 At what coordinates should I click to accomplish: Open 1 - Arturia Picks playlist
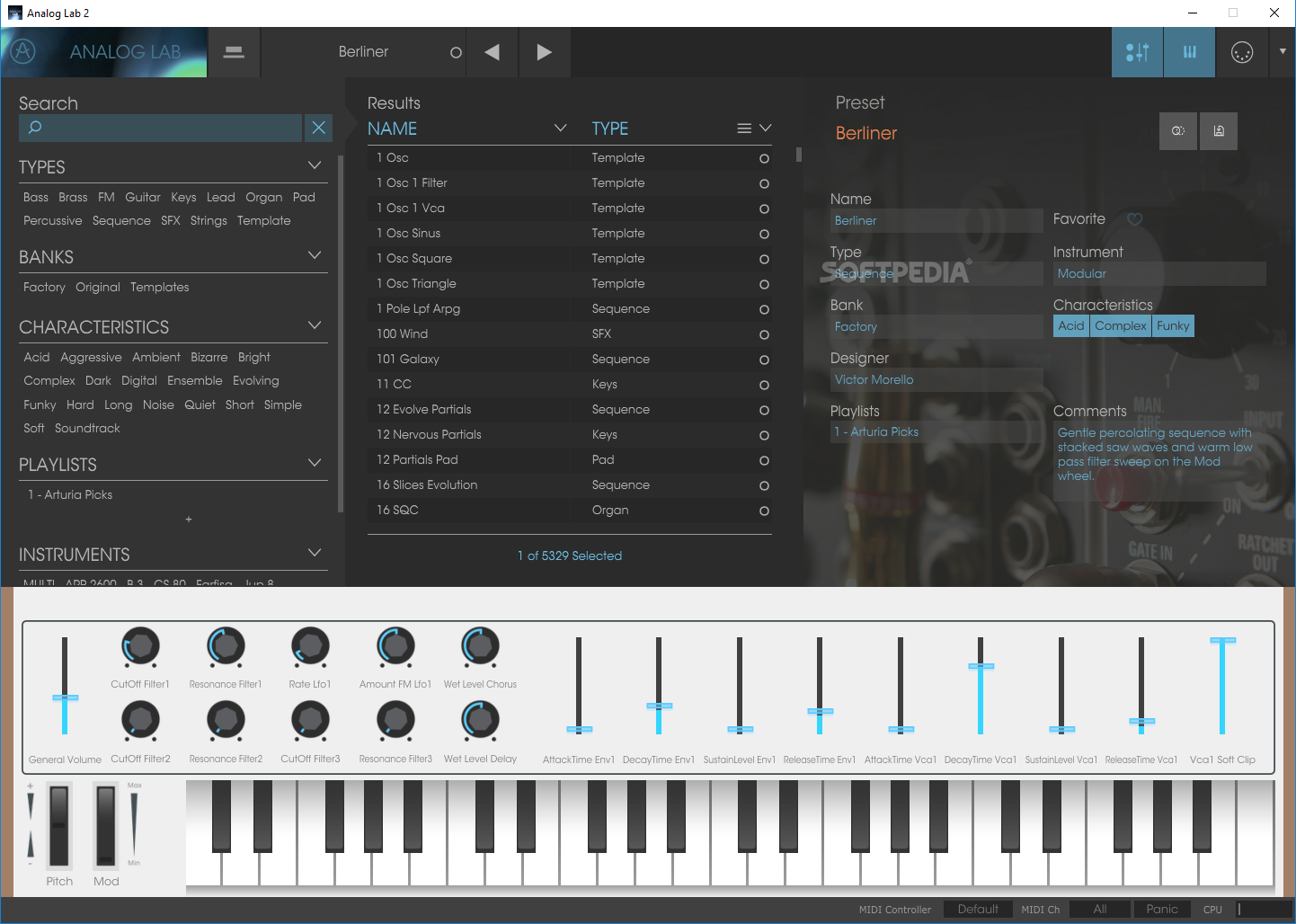[70, 494]
